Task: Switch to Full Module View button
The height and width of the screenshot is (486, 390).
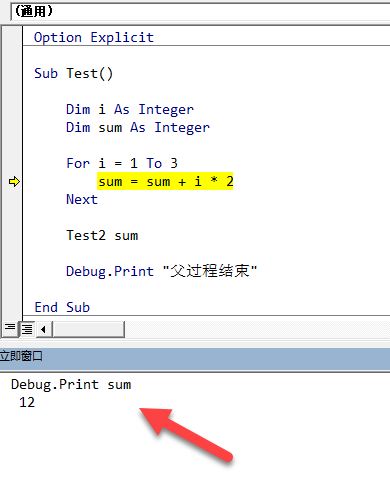Action: click(x=27, y=329)
